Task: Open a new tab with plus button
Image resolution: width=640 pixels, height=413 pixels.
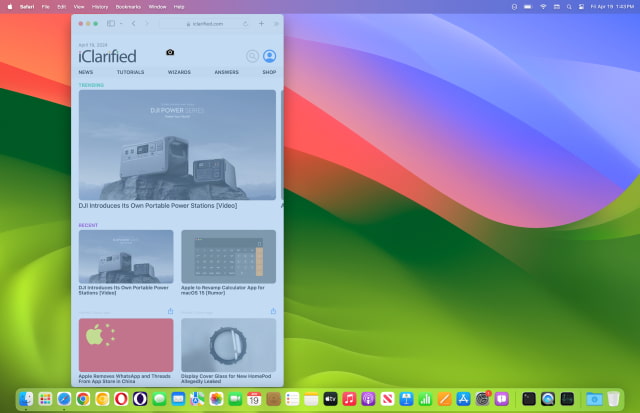Action: point(262,22)
